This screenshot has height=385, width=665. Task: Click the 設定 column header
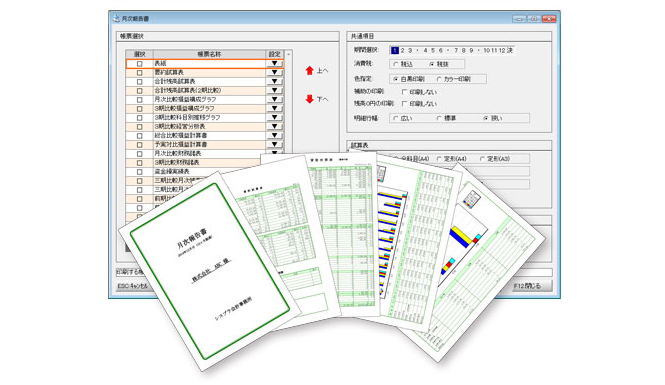pos(275,54)
